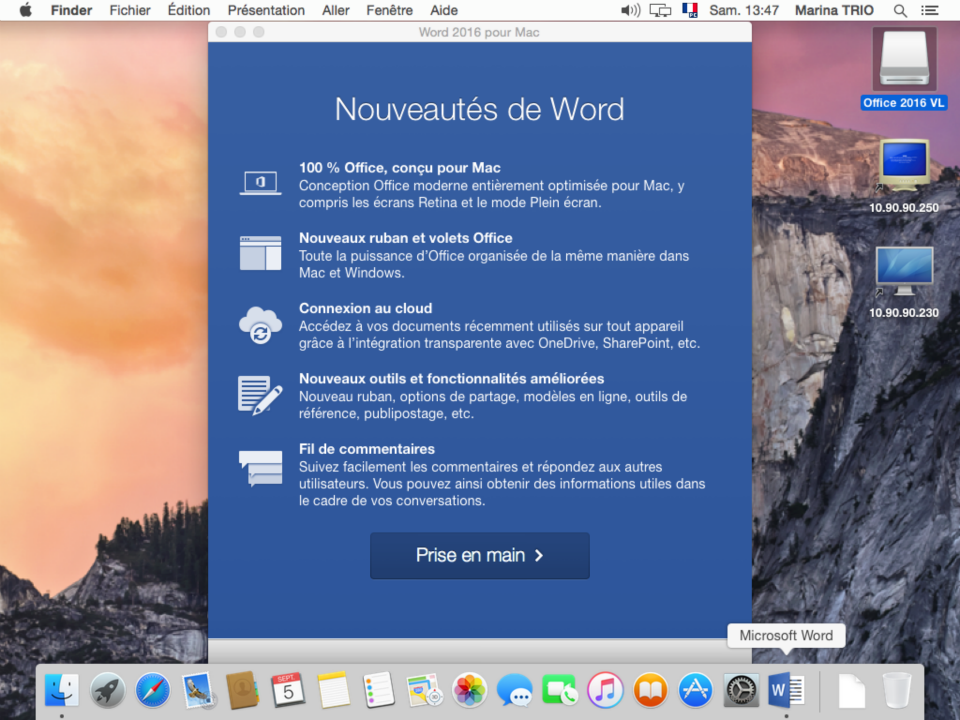Open Messages speech bubble icon
The width and height of the screenshot is (960, 720).
point(514,690)
